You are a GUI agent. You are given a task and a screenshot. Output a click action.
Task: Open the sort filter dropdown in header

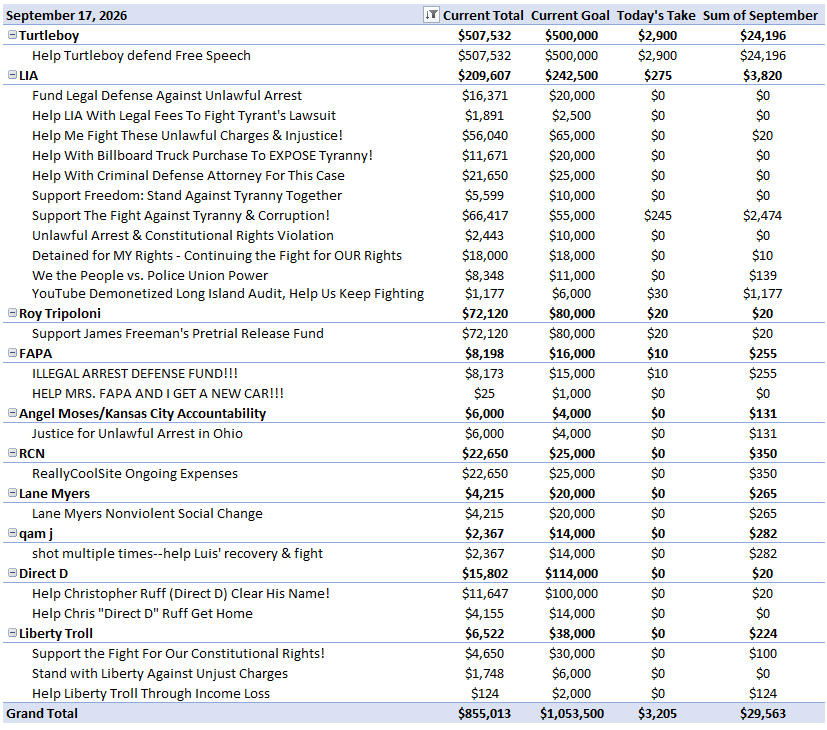pyautogui.click(x=431, y=15)
